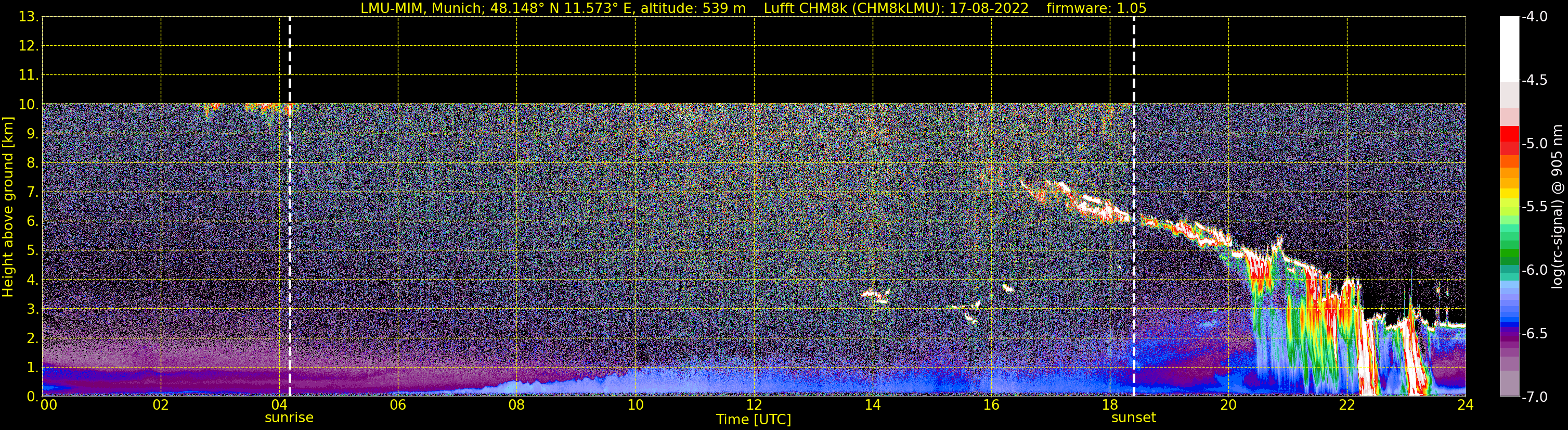Click the 'altitude: 539 m' text in title

693,8
